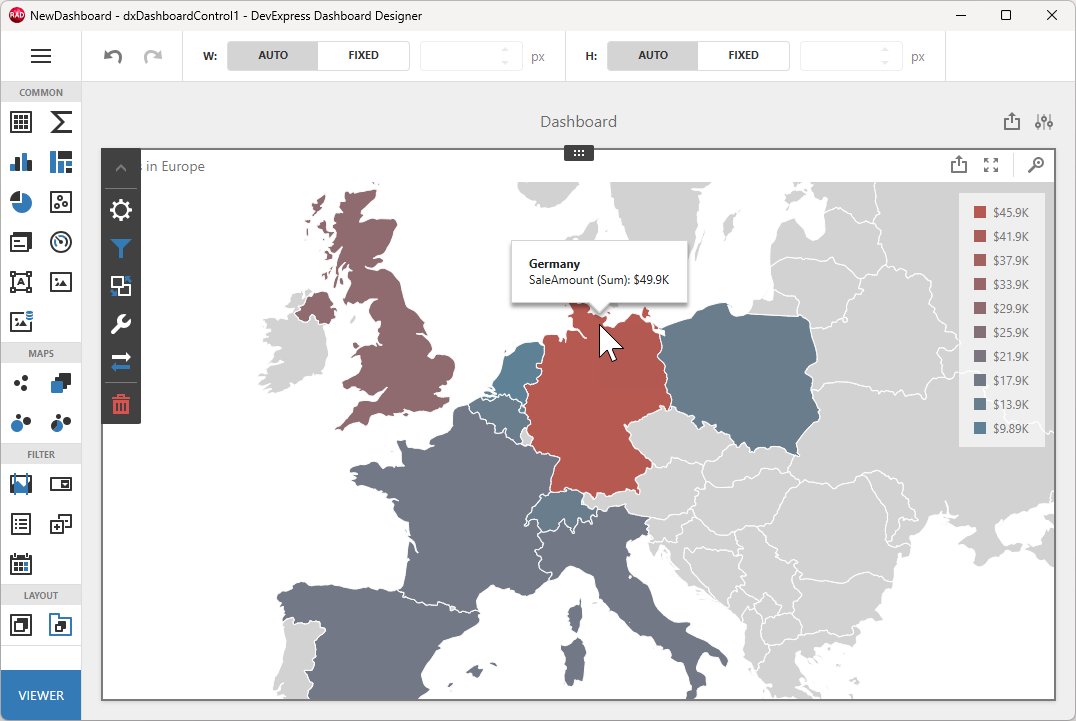Set width mode to AUTO

pyautogui.click(x=272, y=56)
